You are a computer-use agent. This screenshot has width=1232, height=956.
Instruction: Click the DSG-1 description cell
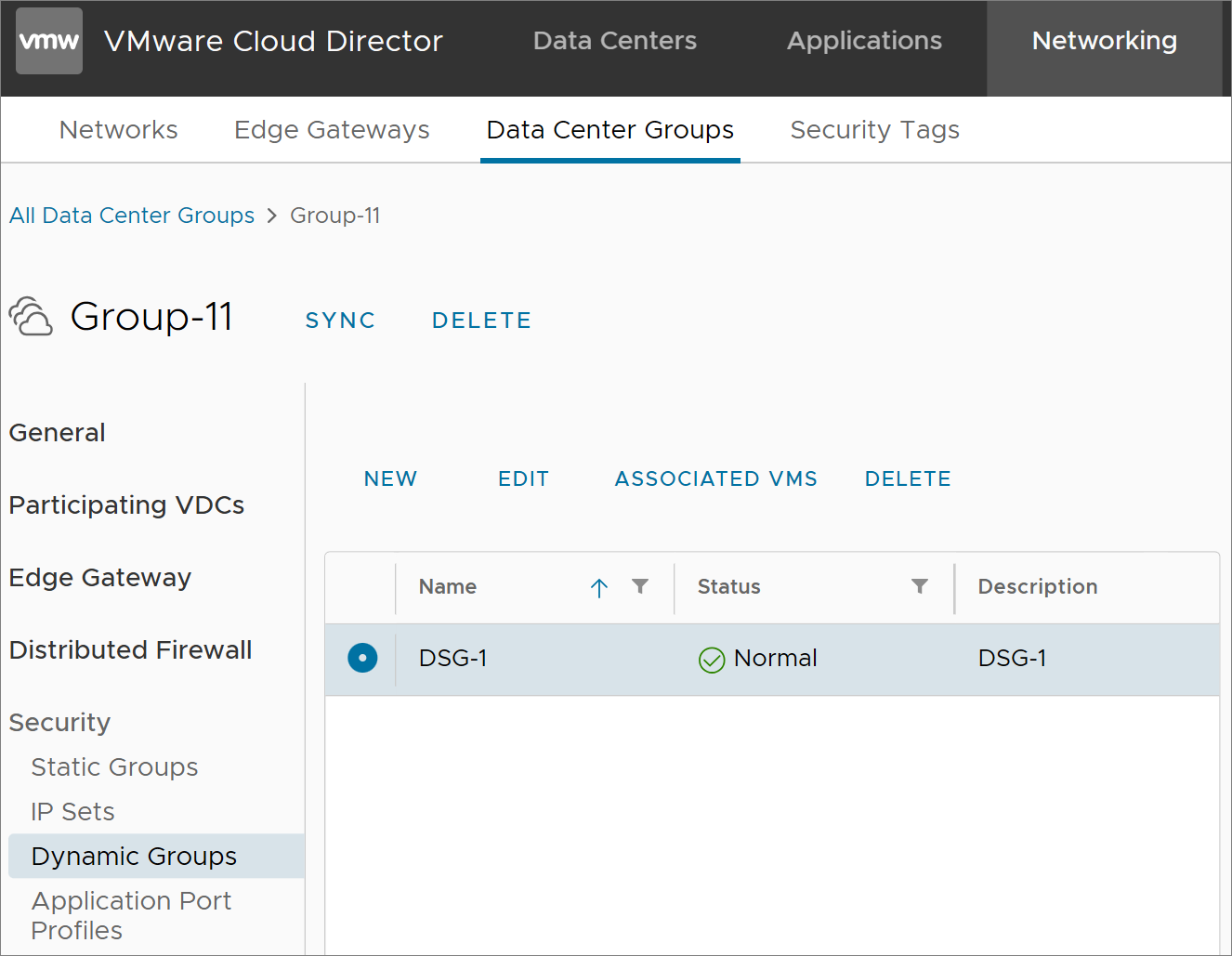tap(1013, 659)
